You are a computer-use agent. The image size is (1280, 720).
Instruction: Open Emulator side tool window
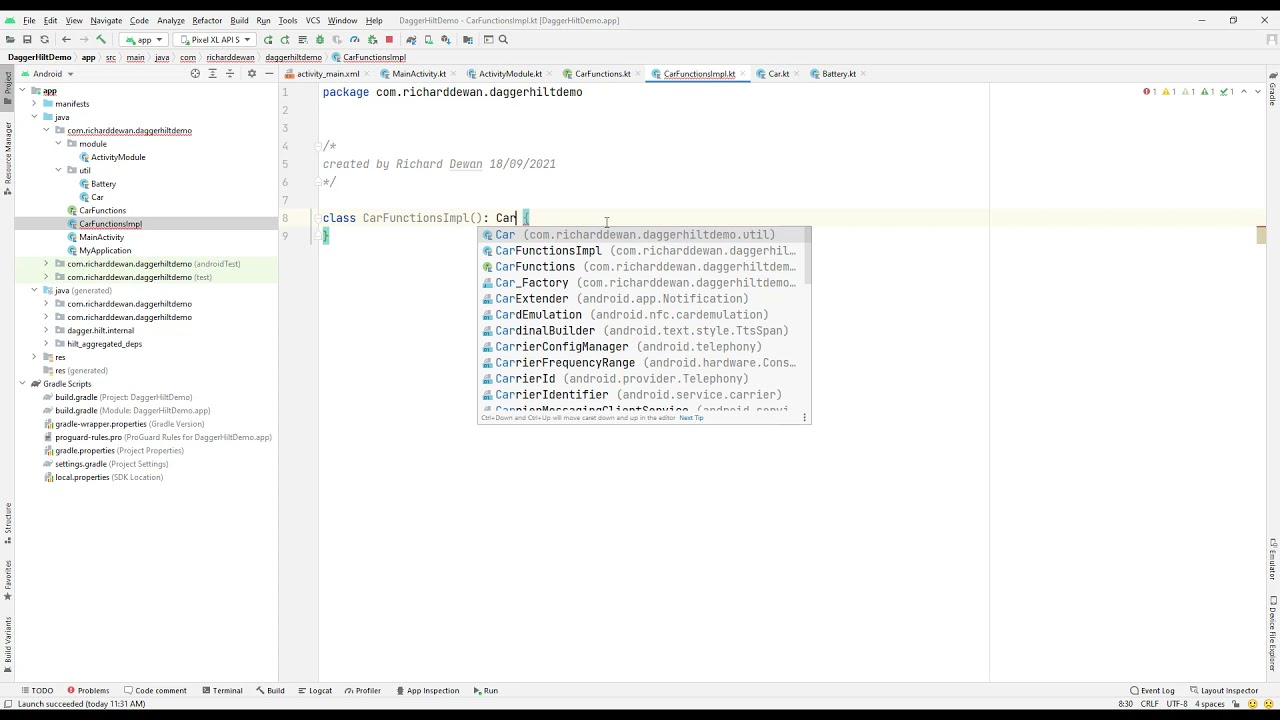coord(1273,560)
